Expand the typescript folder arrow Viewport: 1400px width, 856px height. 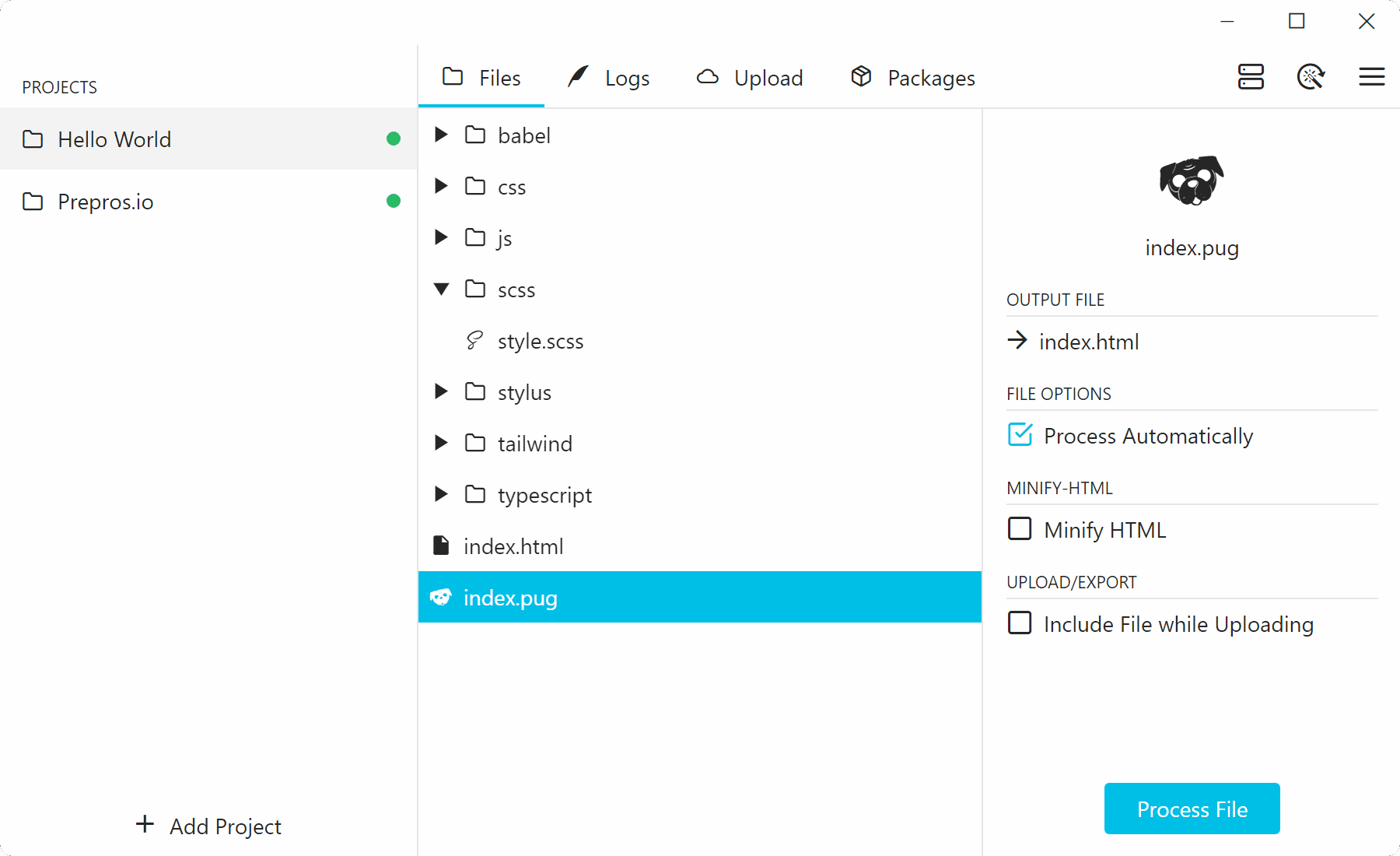coord(441,494)
